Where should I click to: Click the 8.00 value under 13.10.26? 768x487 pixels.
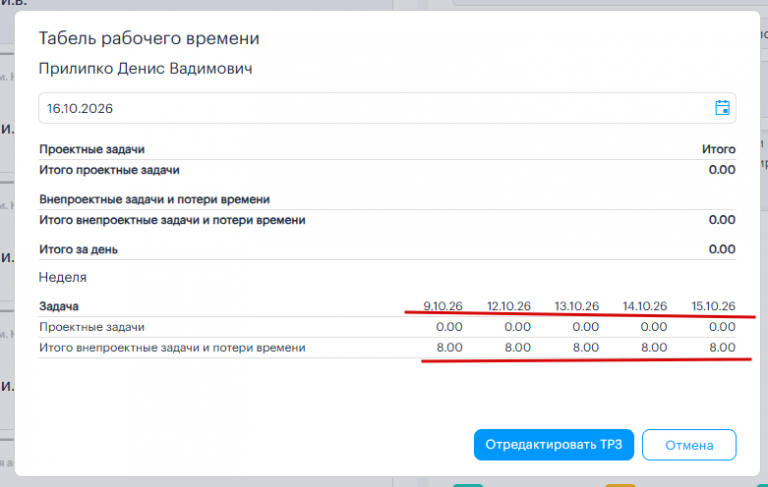coord(585,347)
